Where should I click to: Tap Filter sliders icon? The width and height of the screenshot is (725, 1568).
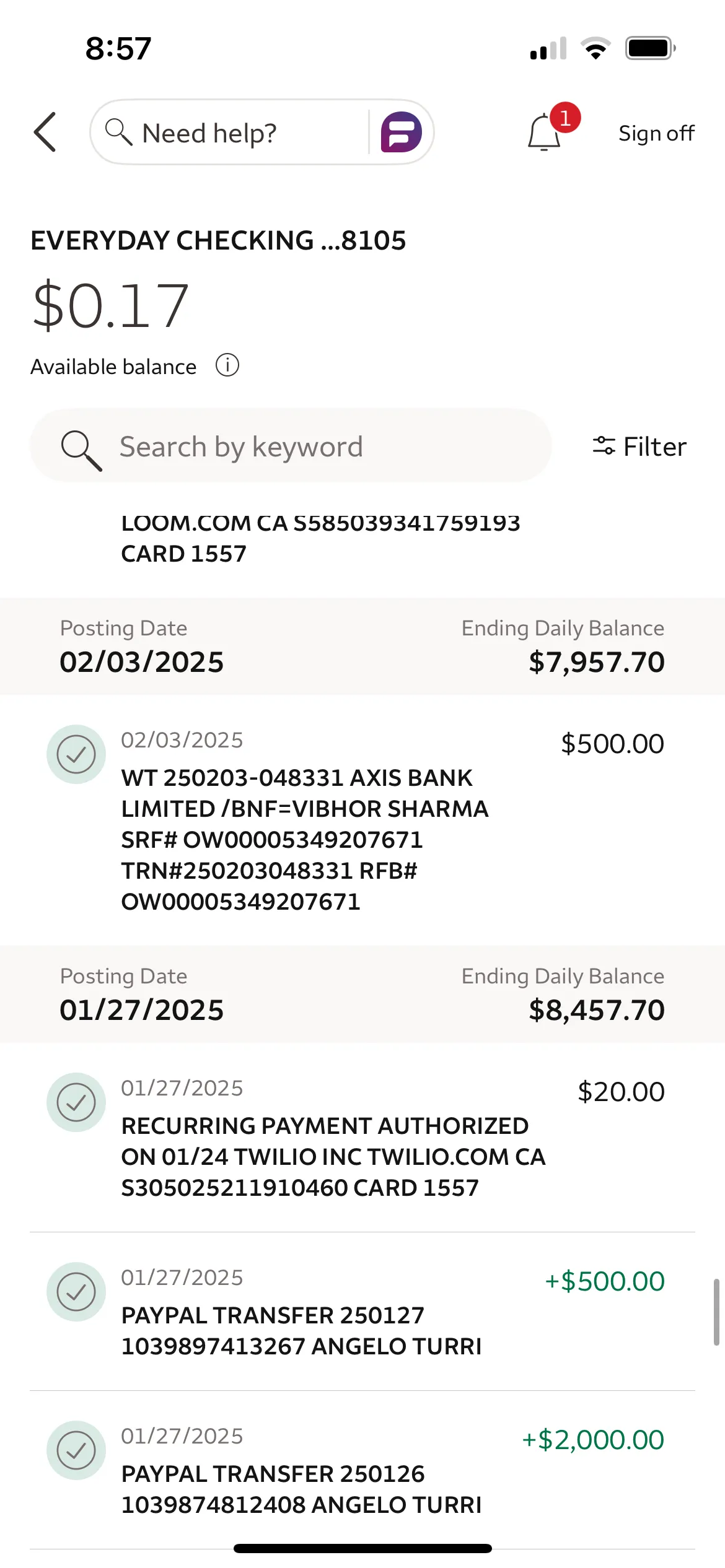[x=604, y=446]
